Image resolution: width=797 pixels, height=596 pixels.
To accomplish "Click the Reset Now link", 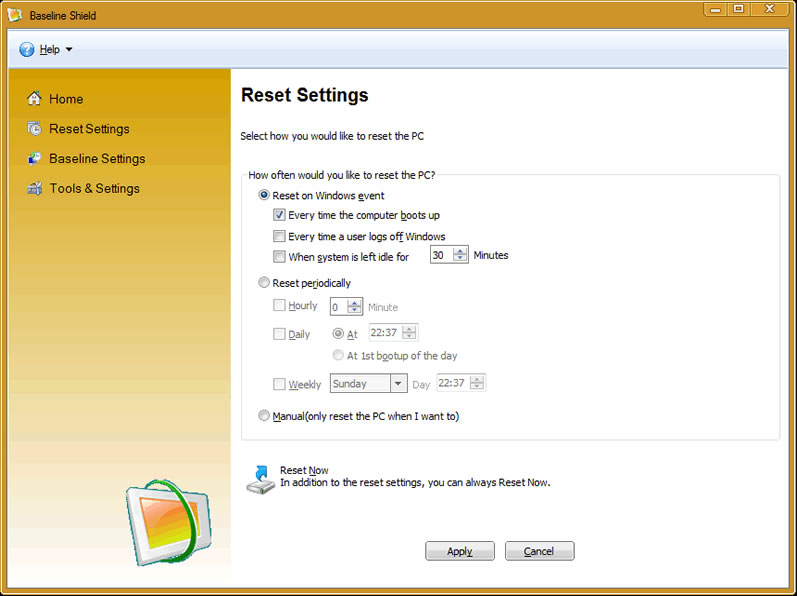I will click(x=304, y=470).
